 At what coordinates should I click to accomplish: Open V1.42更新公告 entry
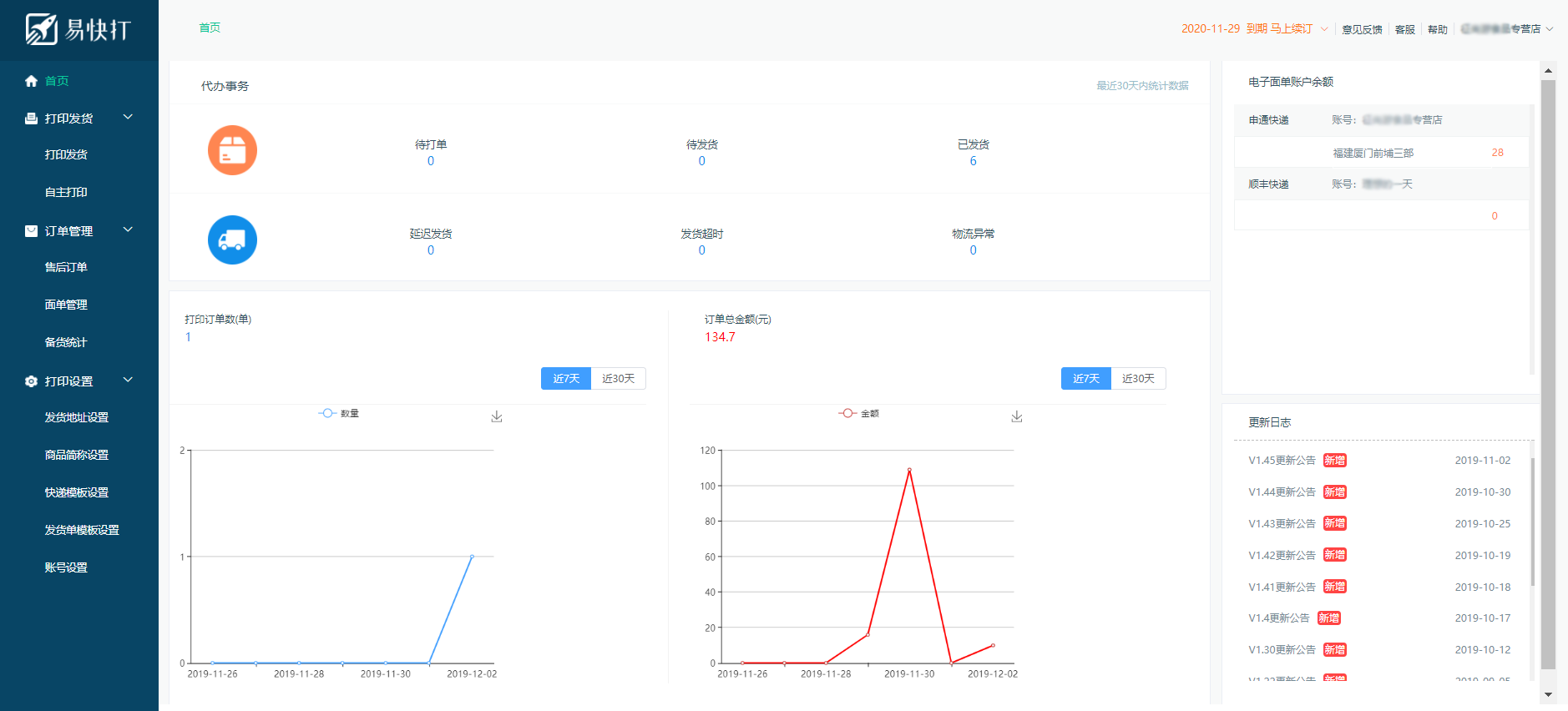[1282, 556]
